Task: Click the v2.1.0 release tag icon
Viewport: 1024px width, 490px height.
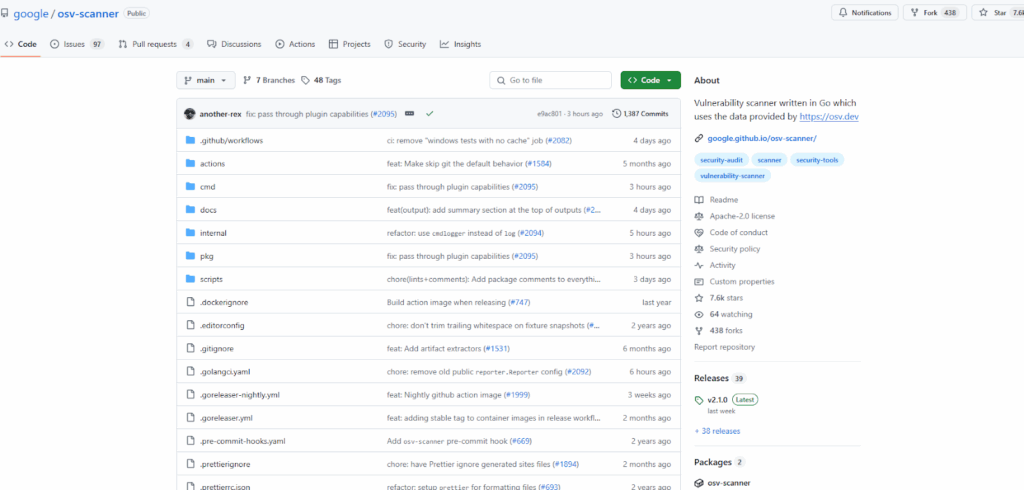Action: point(699,400)
